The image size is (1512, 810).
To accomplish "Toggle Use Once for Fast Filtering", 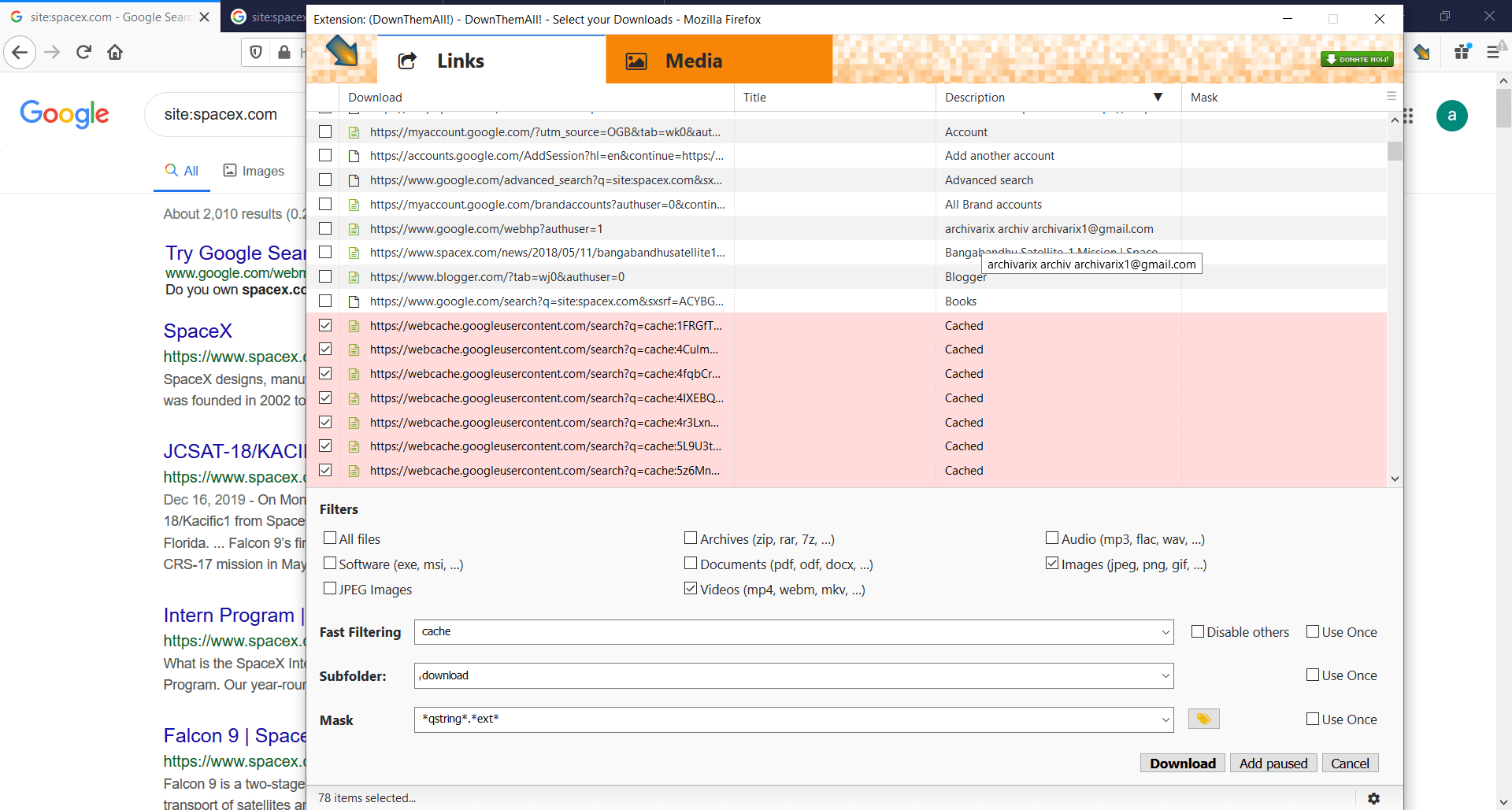I will (x=1313, y=631).
